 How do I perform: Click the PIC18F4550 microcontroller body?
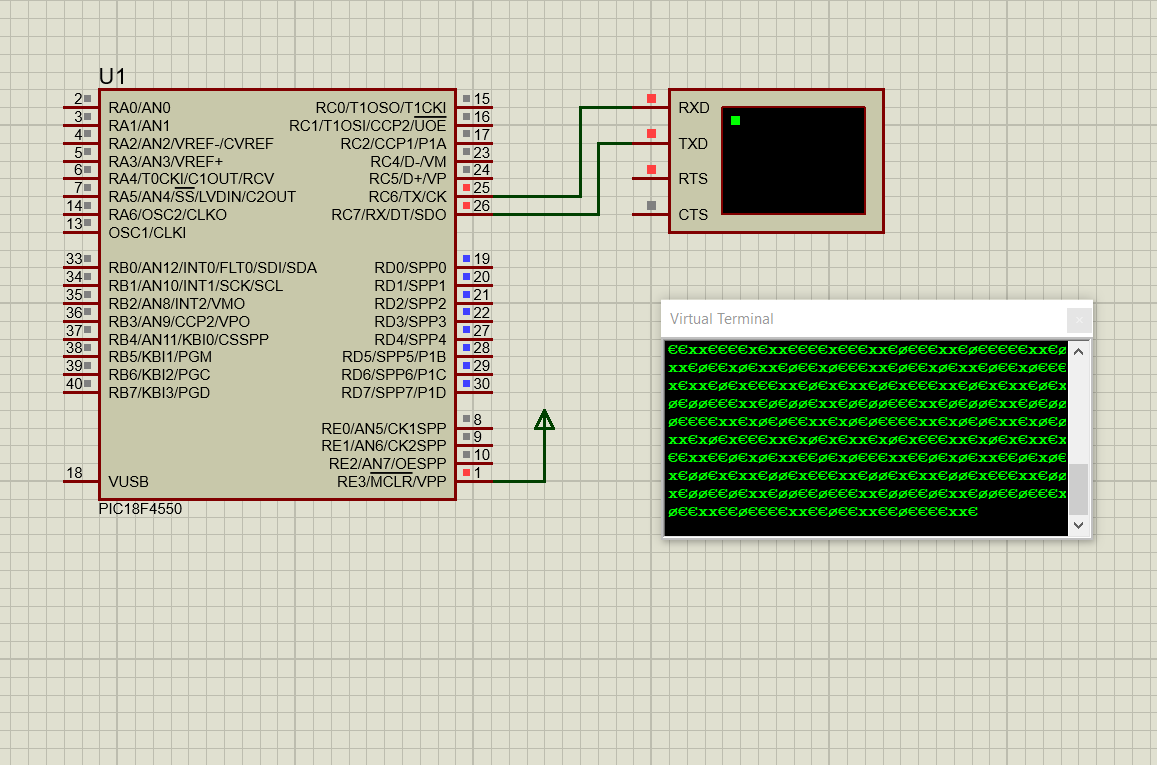click(x=277, y=295)
